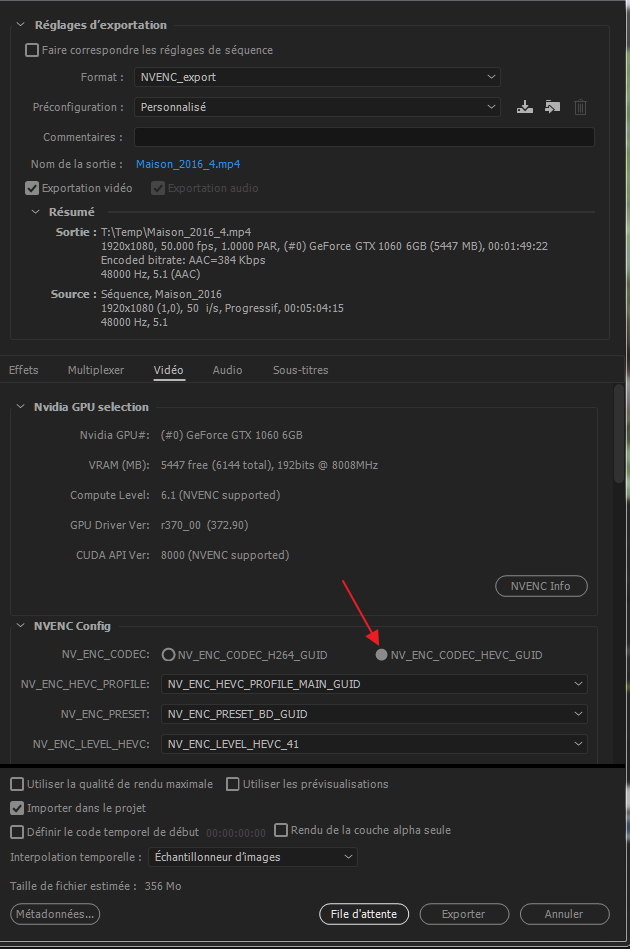Collapse the Résumé section
Image resolution: width=630 pixels, height=949 pixels.
pos(35,212)
